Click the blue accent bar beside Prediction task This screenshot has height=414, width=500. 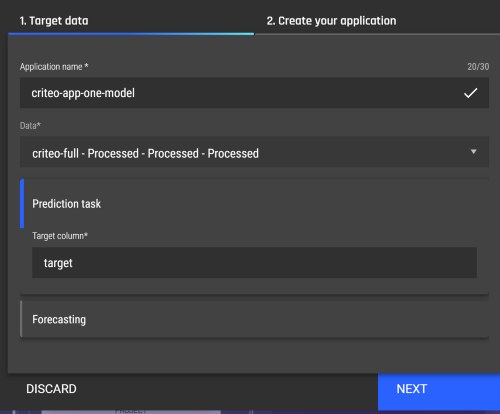click(22, 203)
